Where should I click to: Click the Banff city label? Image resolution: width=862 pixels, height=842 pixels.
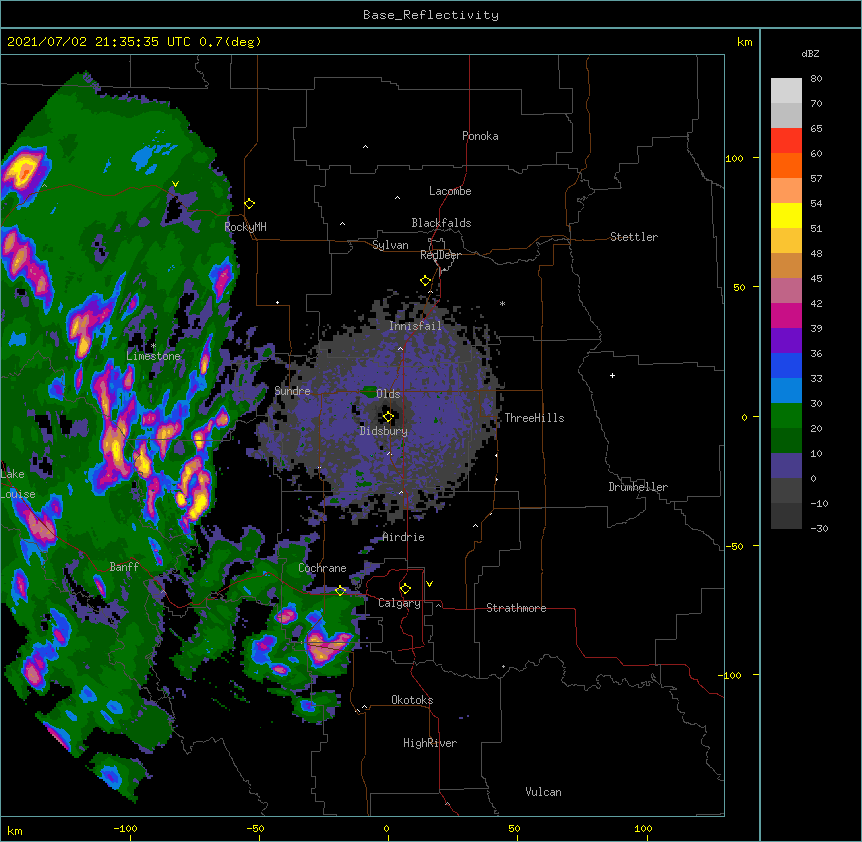tap(124, 567)
